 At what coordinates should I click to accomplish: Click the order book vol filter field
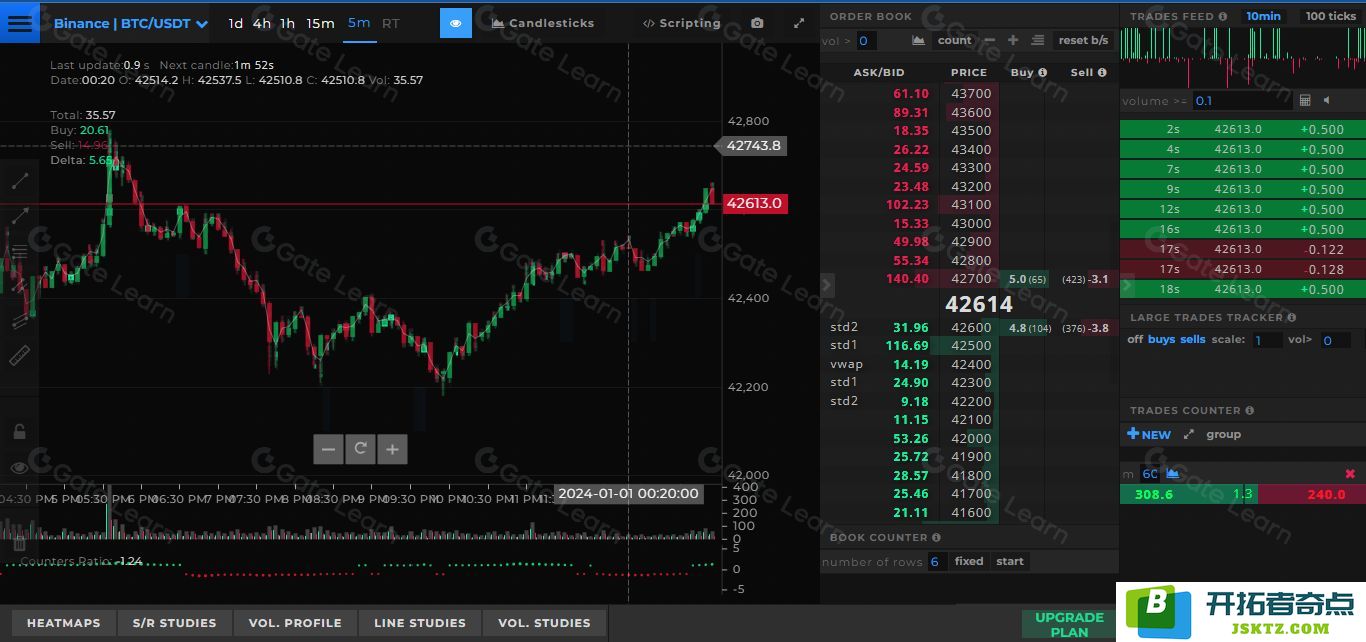(x=866, y=41)
